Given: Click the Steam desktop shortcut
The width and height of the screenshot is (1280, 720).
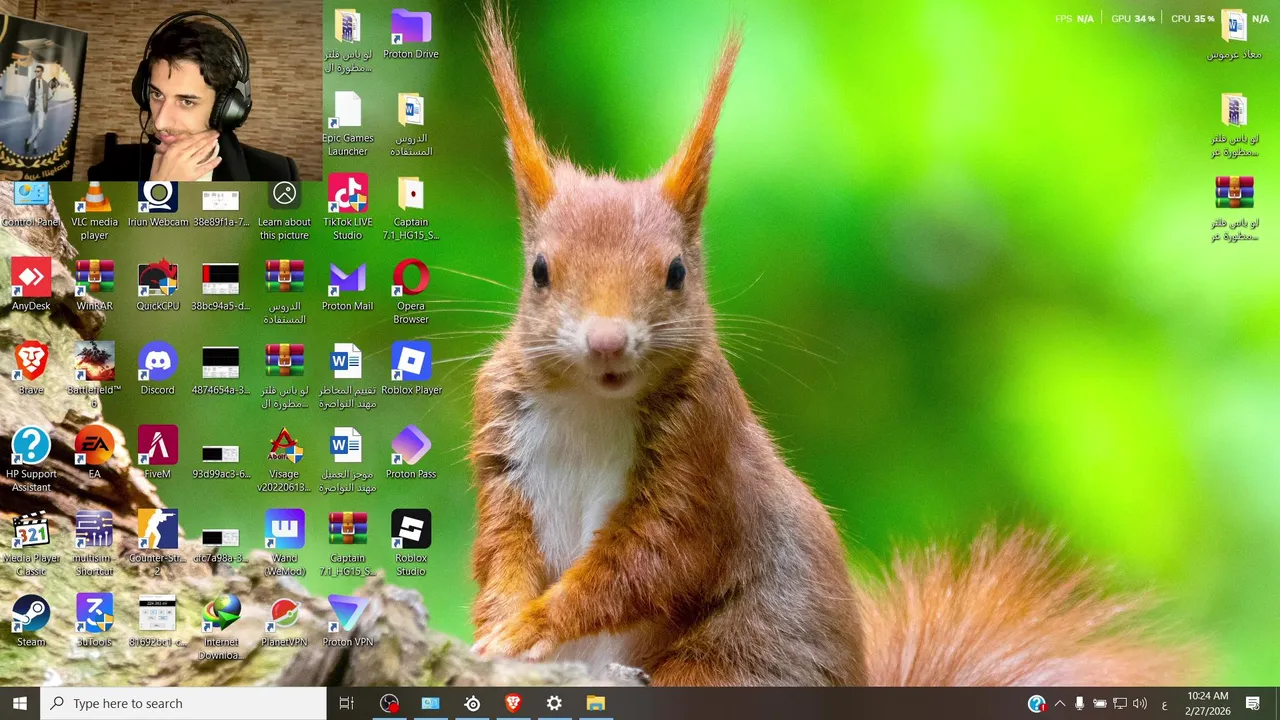Looking at the screenshot, I should 31,622.
